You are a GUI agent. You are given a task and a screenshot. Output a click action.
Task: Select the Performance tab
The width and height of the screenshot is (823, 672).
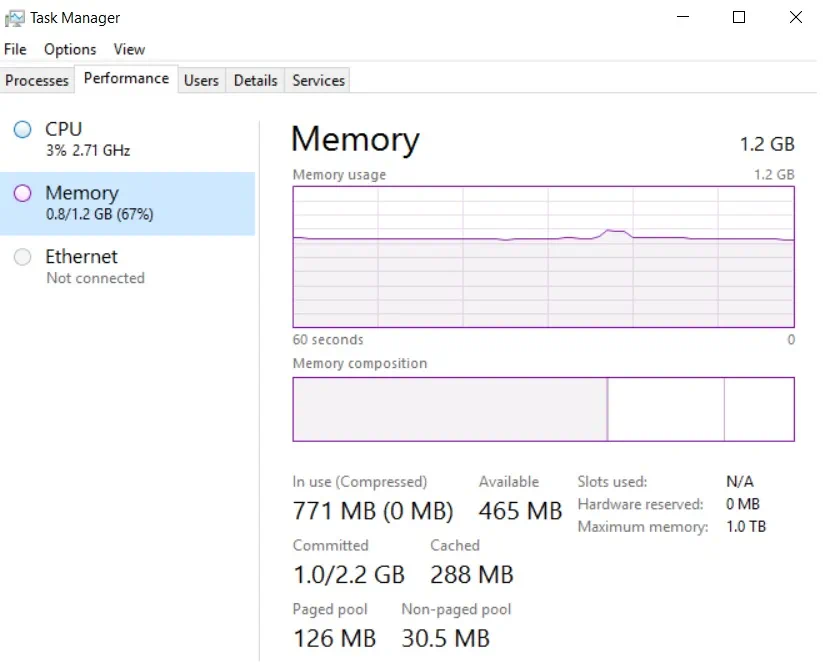point(126,79)
